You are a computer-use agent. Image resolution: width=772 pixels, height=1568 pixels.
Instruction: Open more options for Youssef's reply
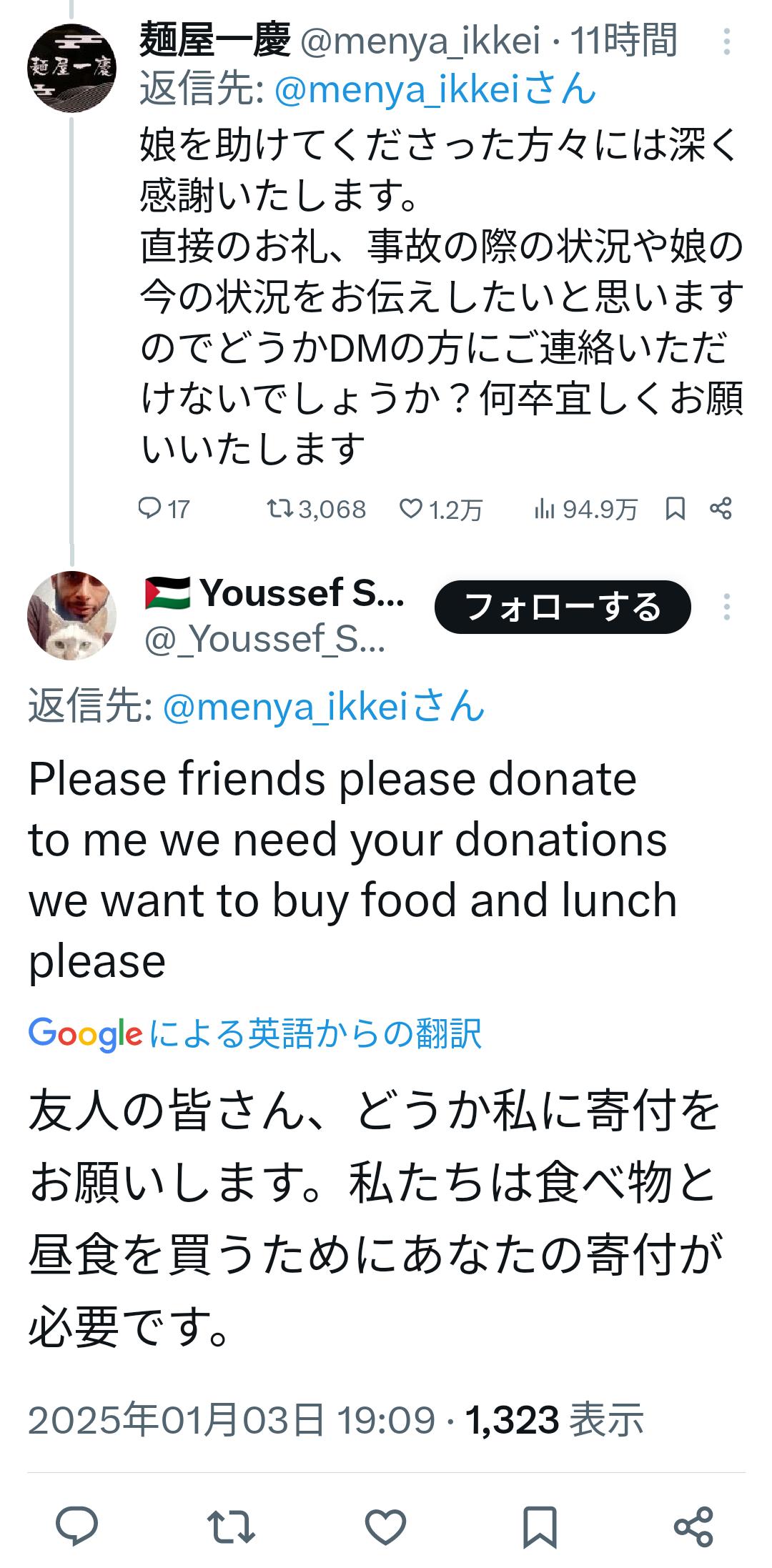coord(726,607)
